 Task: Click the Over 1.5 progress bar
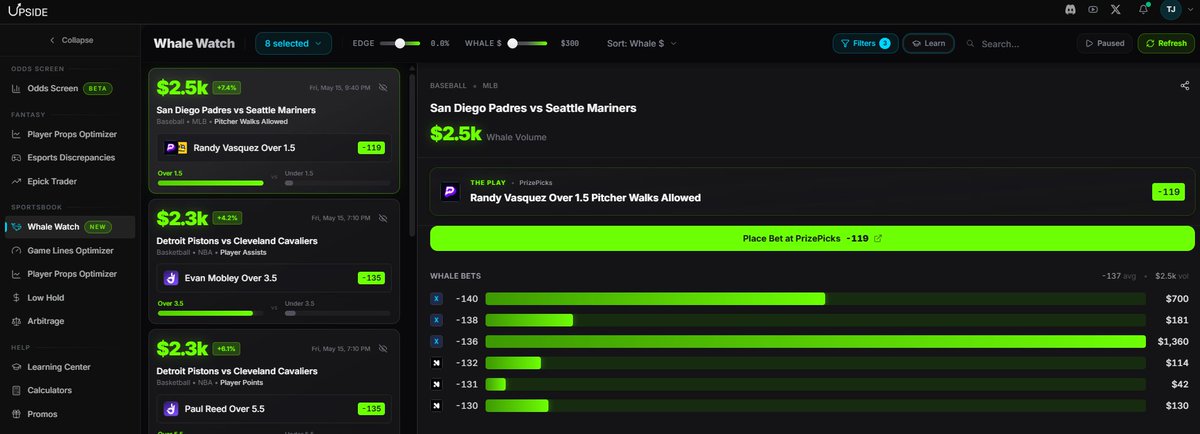point(210,183)
